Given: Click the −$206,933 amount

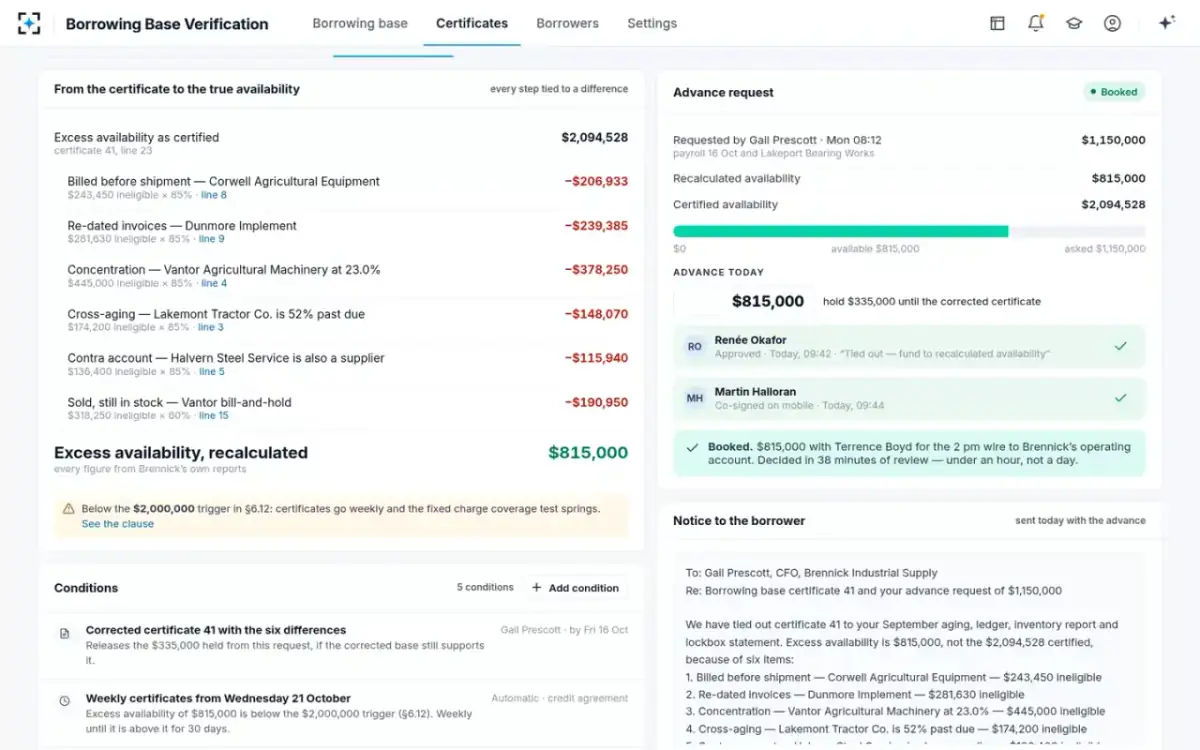Looking at the screenshot, I should (x=596, y=182).
